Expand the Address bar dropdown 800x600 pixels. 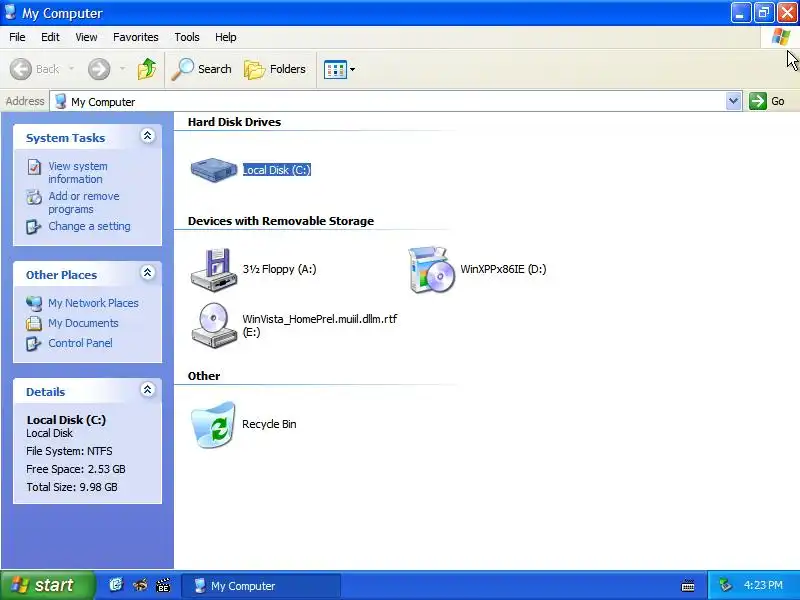[733, 101]
